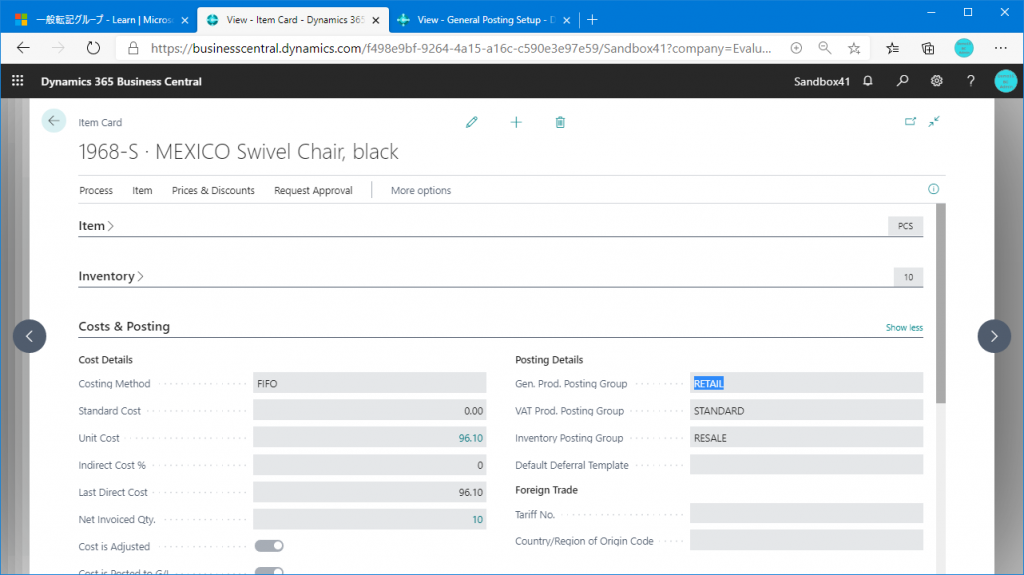The height and width of the screenshot is (575, 1024).
Task: Expand the Item FastTab section
Action: [96, 225]
